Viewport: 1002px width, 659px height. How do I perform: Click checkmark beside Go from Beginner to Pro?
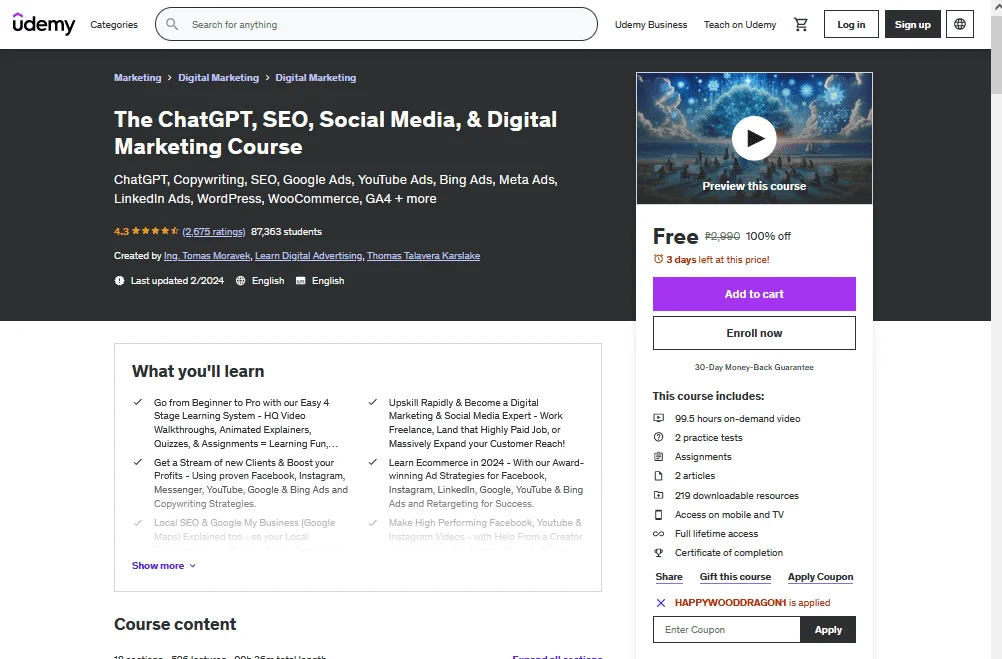pos(137,402)
